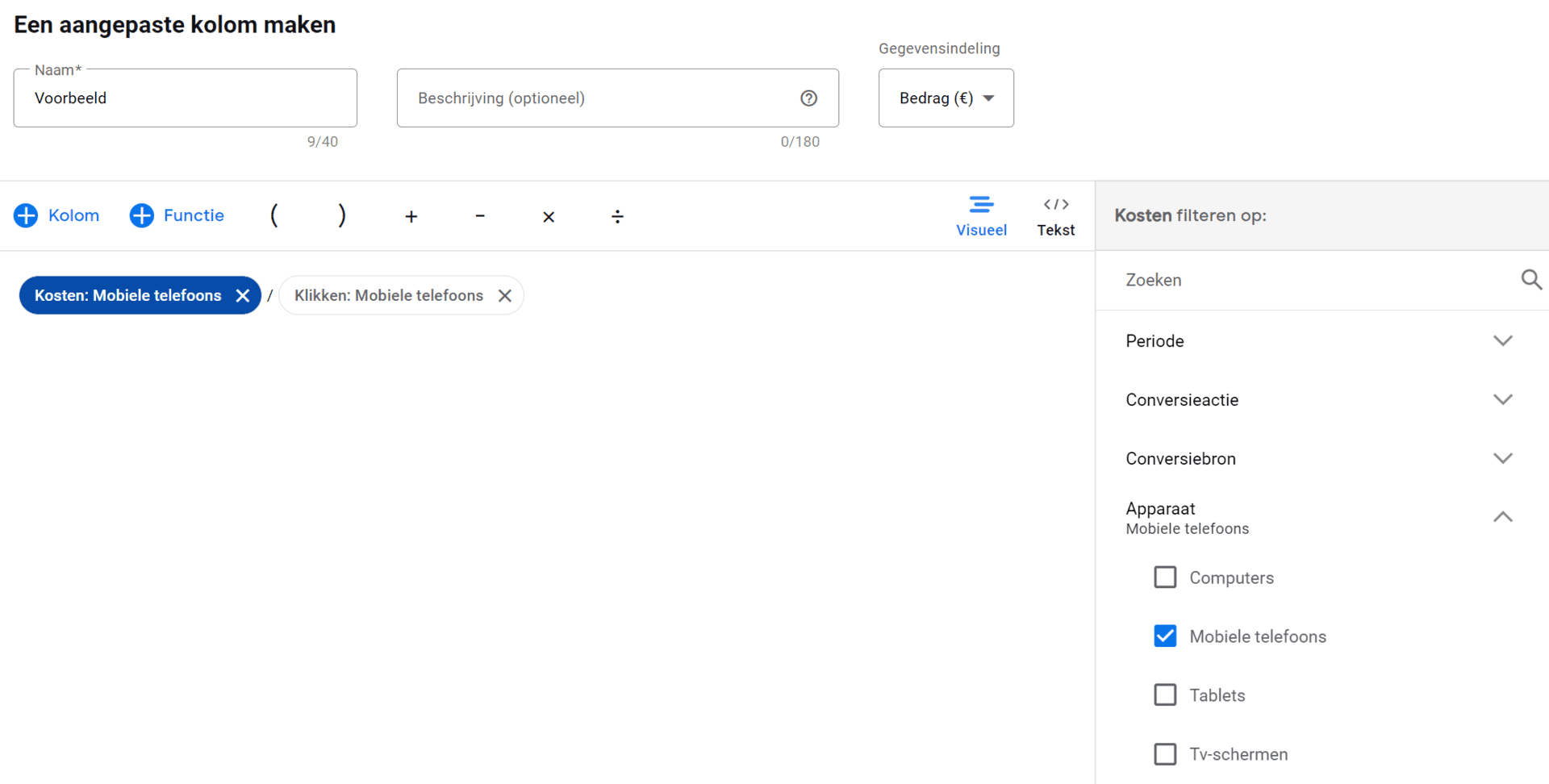This screenshot has width=1549, height=784.
Task: Uncheck the Mobiele telefoons checkbox
Action: (1165, 636)
